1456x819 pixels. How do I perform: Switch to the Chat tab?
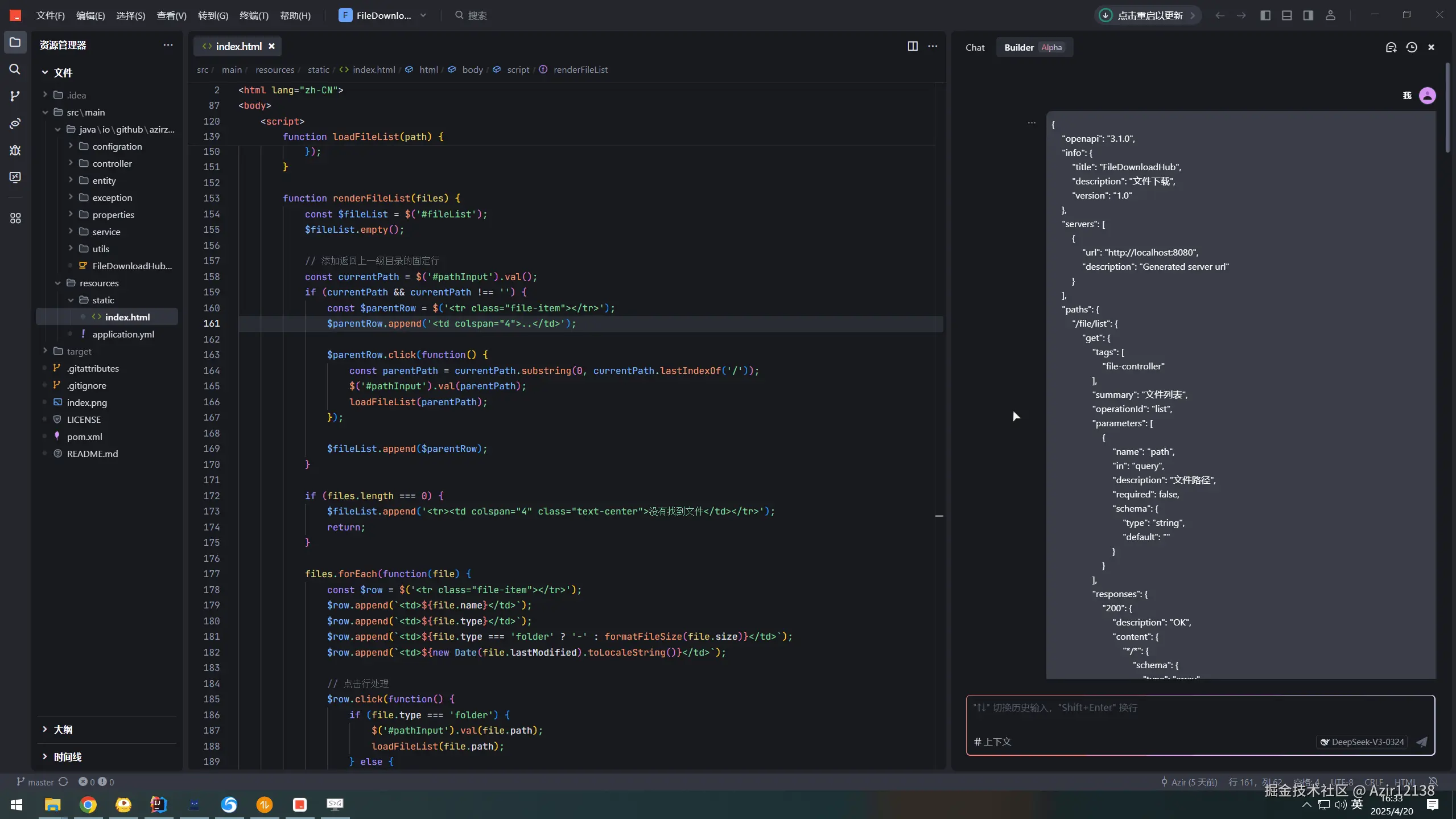coord(975,47)
